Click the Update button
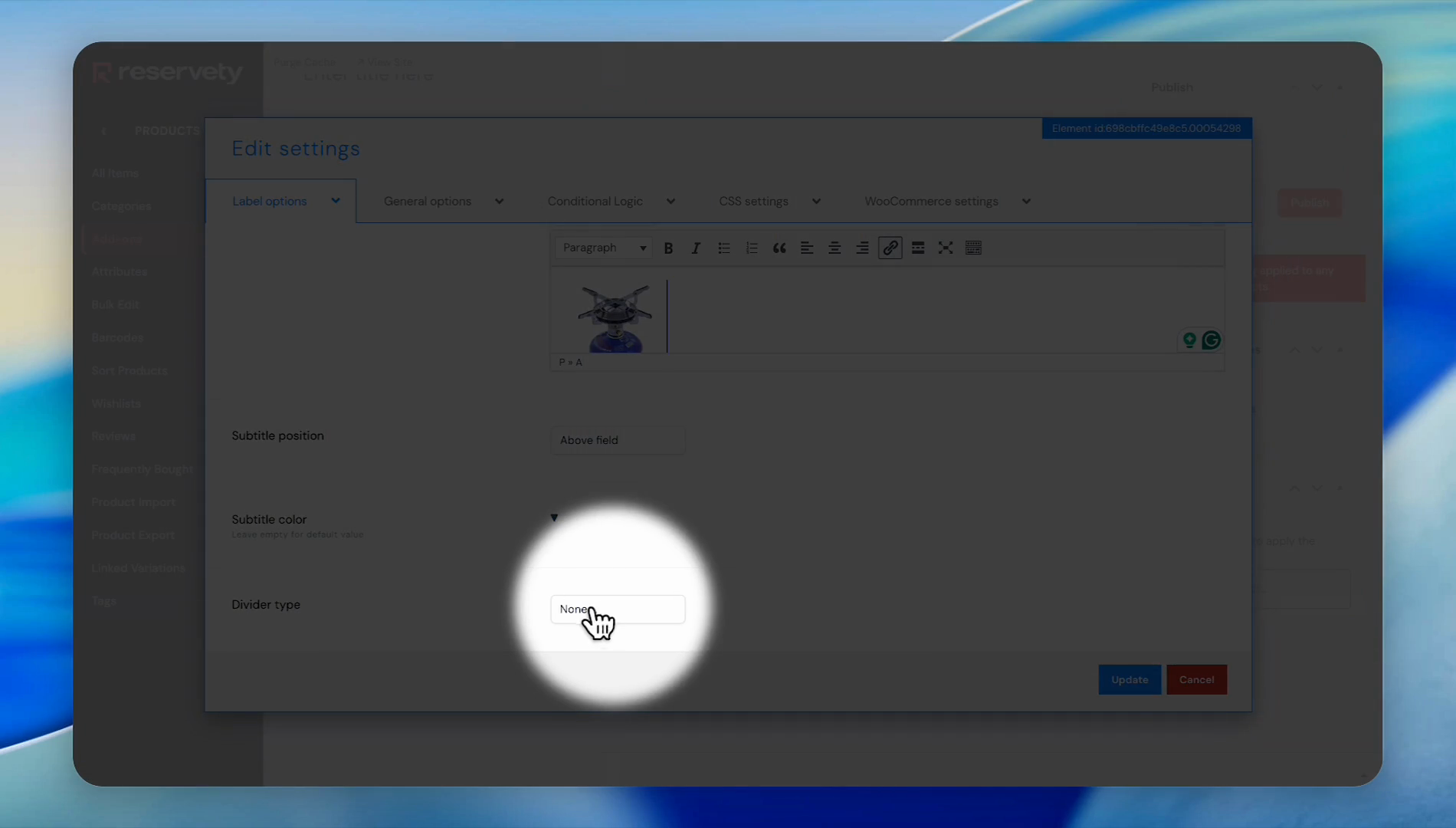This screenshot has width=1456, height=828. [1129, 680]
